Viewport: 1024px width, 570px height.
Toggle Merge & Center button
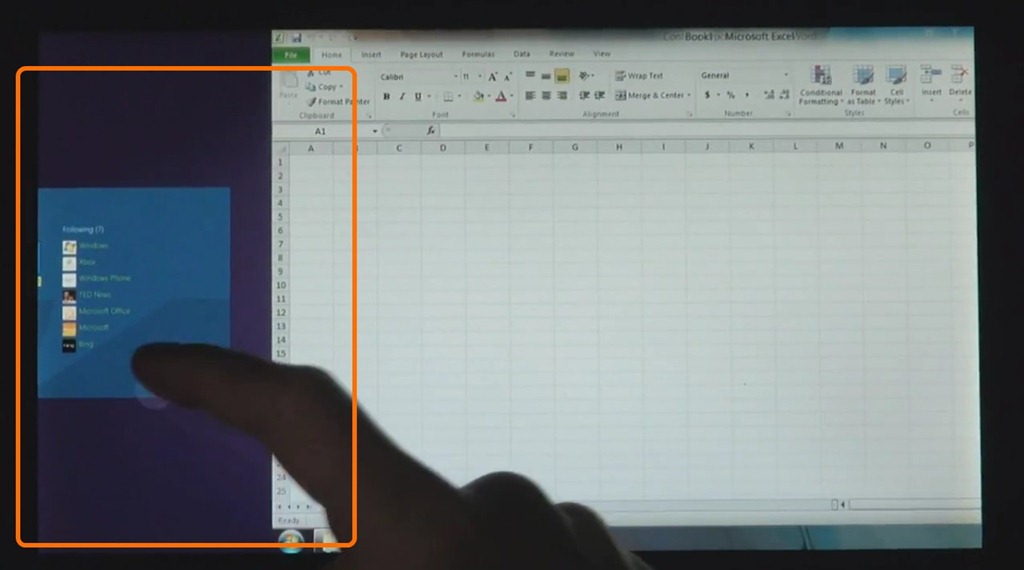click(652, 95)
